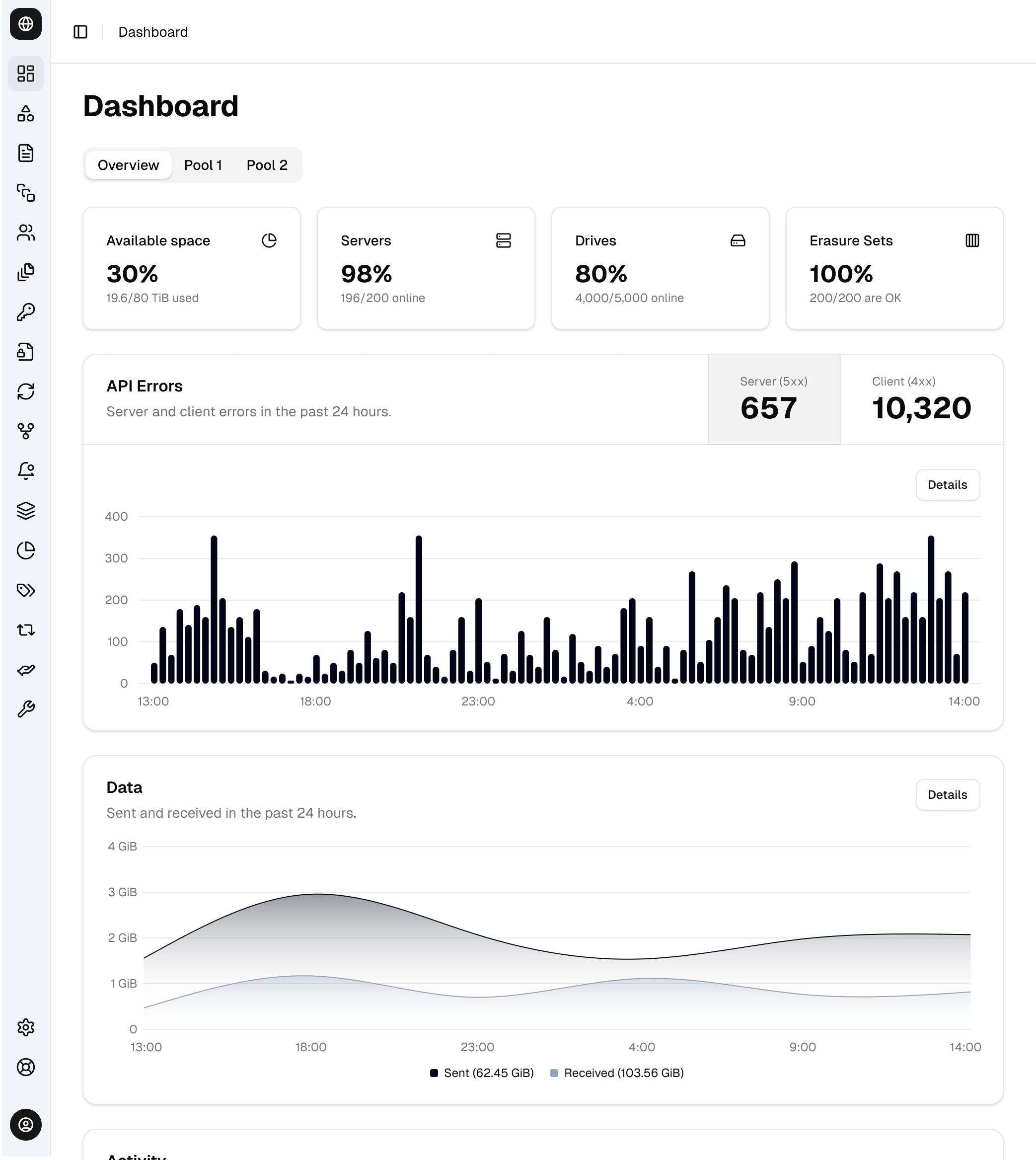
Task: Open the settings gear icon in the sidebar
Action: click(26, 1027)
